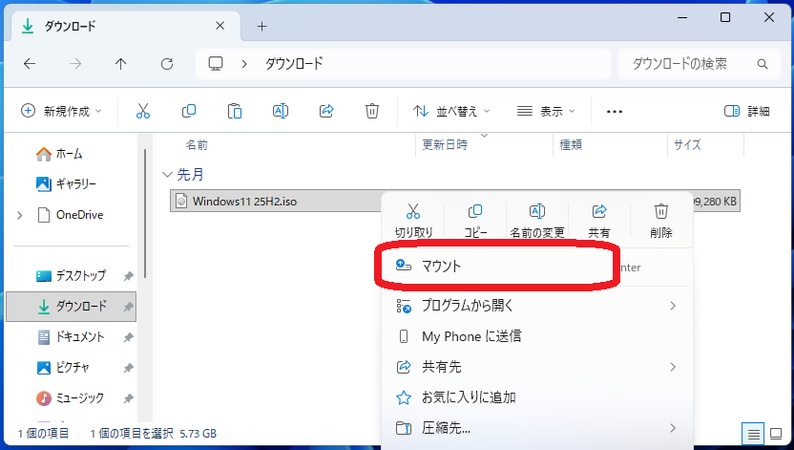
Task: Click ダウンロード in the address bar
Action: tap(294, 64)
